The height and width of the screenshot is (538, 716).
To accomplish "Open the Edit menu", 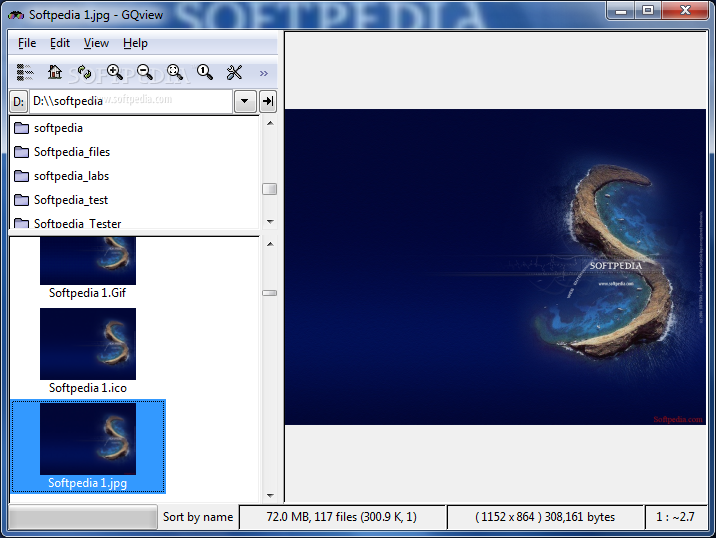I will tap(60, 43).
